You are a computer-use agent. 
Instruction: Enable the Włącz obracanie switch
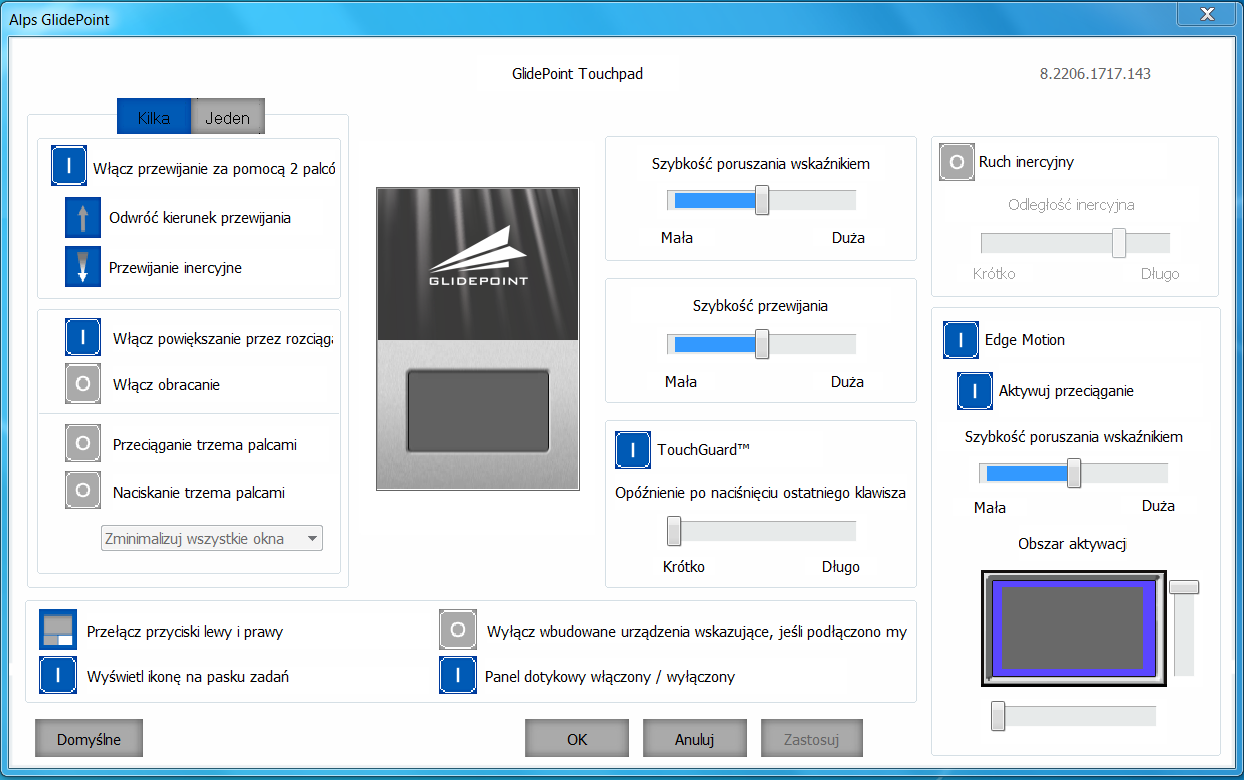(x=83, y=384)
